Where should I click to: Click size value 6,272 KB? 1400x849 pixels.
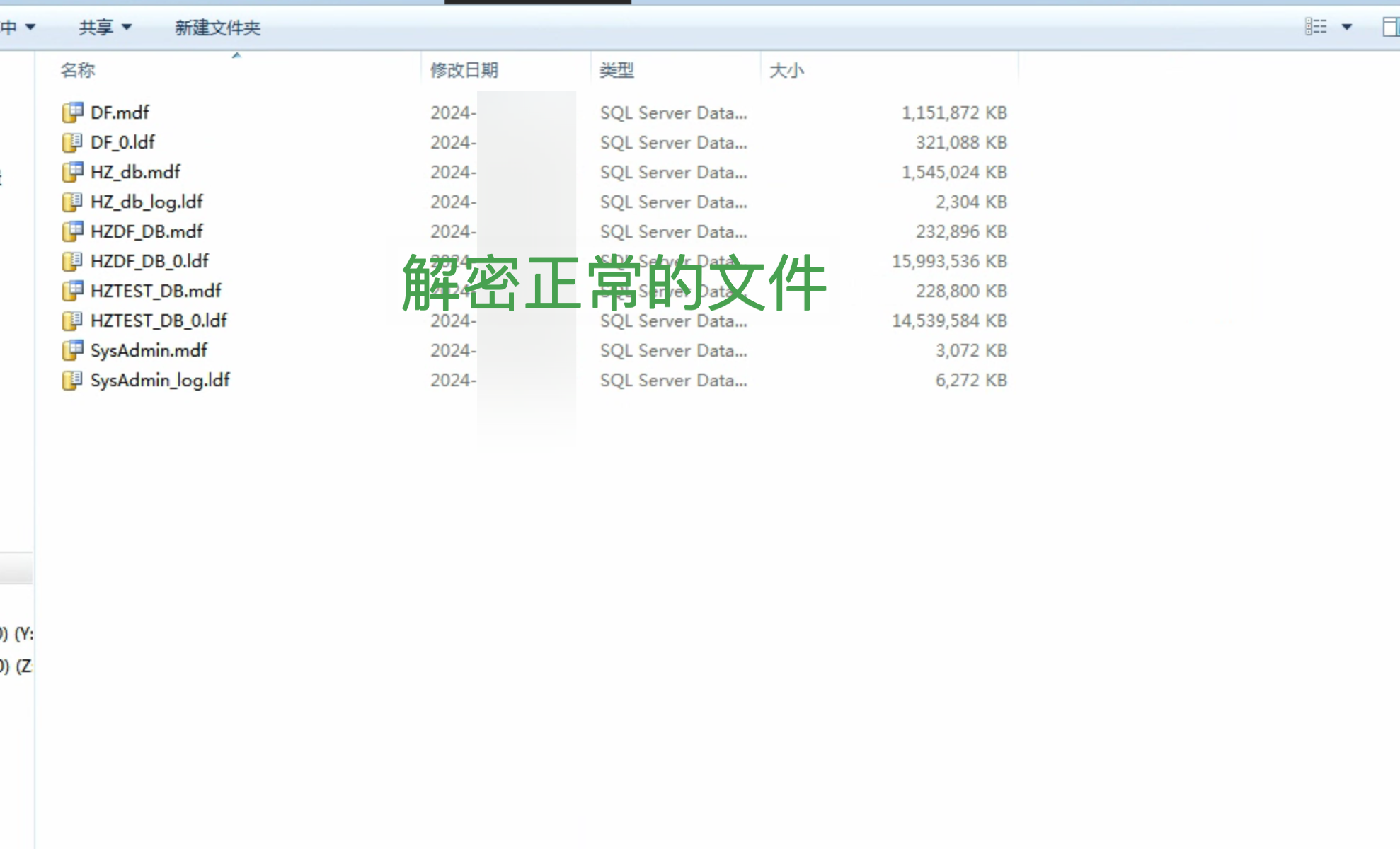(x=971, y=380)
